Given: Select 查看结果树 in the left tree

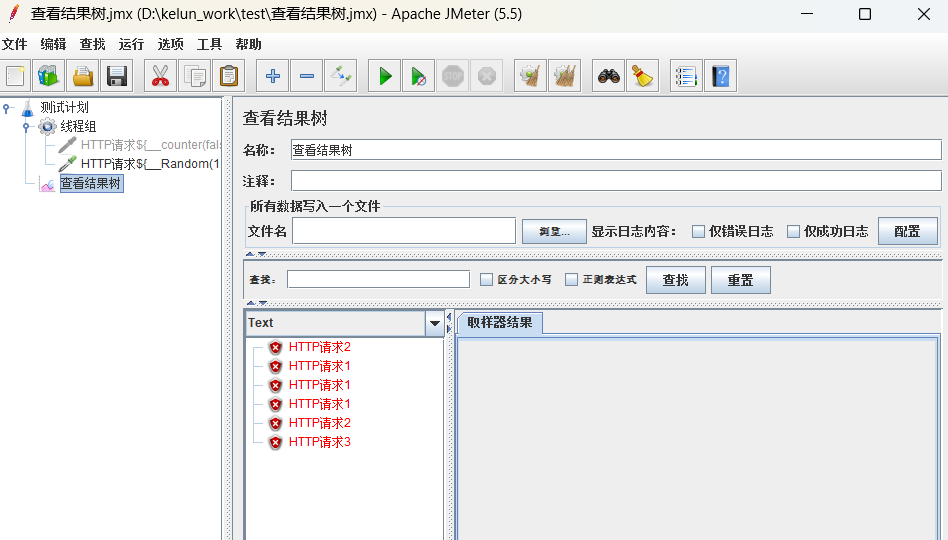Looking at the screenshot, I should 91,183.
